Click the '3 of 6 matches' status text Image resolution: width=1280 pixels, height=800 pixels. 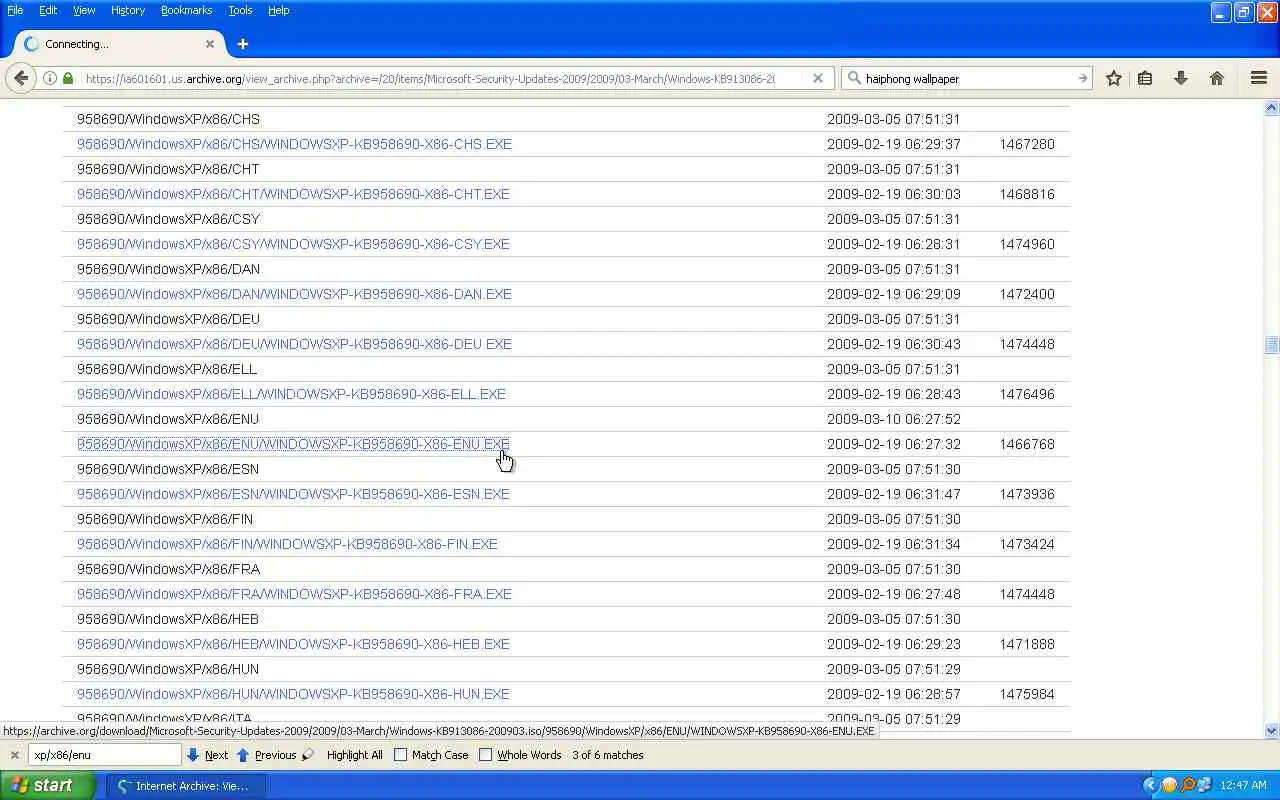pos(608,755)
